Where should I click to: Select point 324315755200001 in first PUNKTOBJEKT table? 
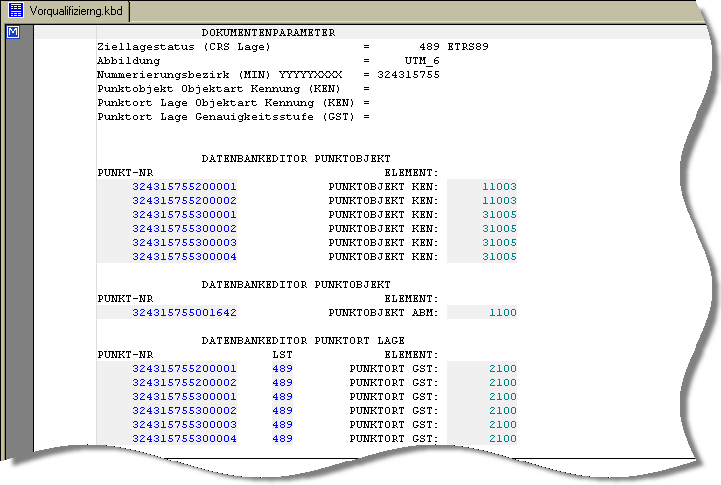point(184,187)
